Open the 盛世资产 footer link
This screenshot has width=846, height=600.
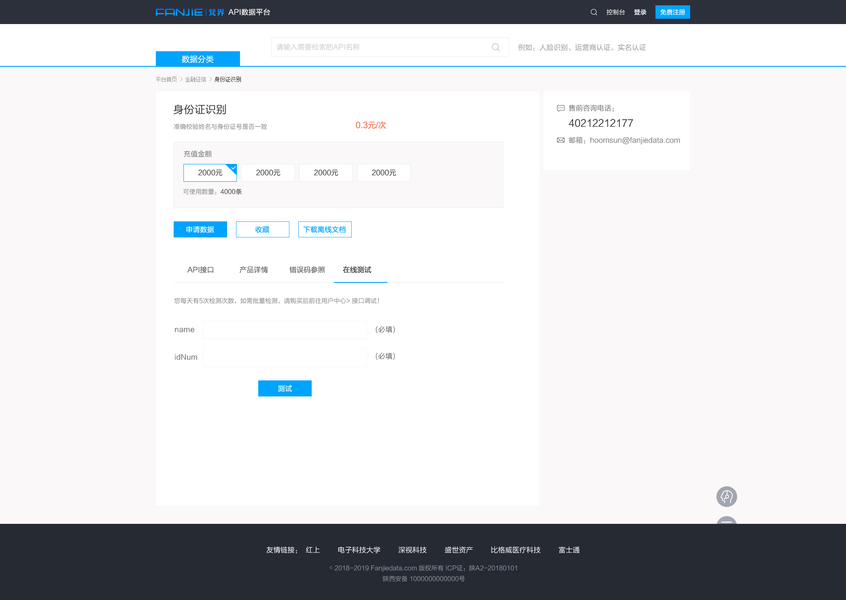(459, 550)
